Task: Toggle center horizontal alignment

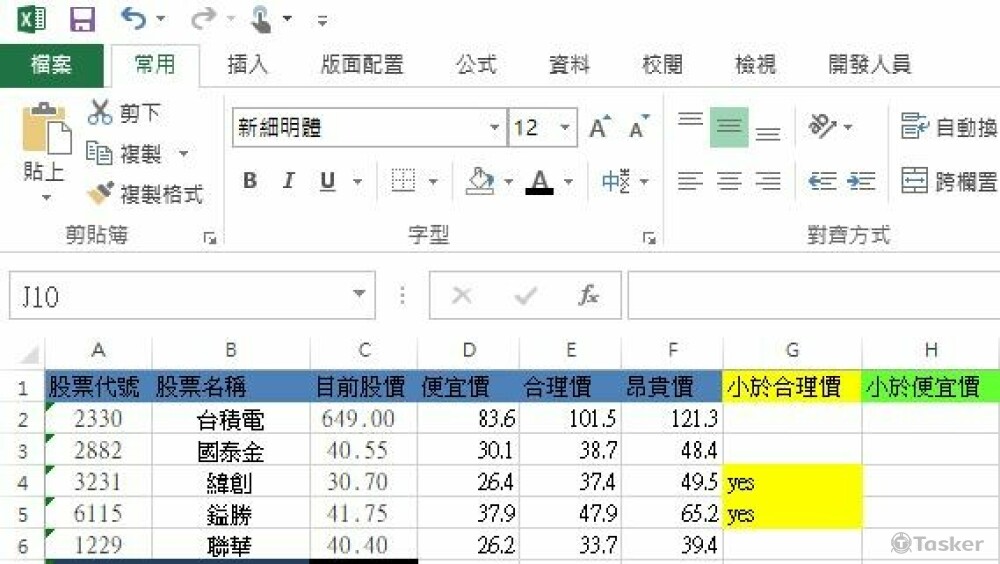Action: point(729,181)
